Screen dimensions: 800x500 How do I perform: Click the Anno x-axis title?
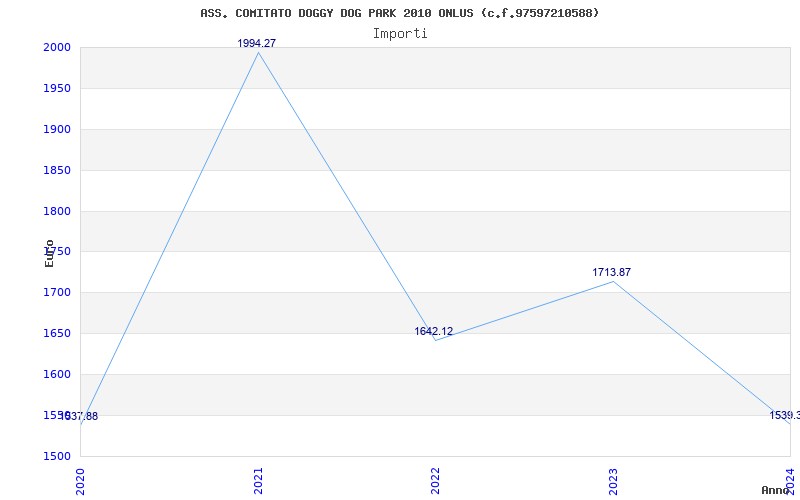tap(776, 490)
